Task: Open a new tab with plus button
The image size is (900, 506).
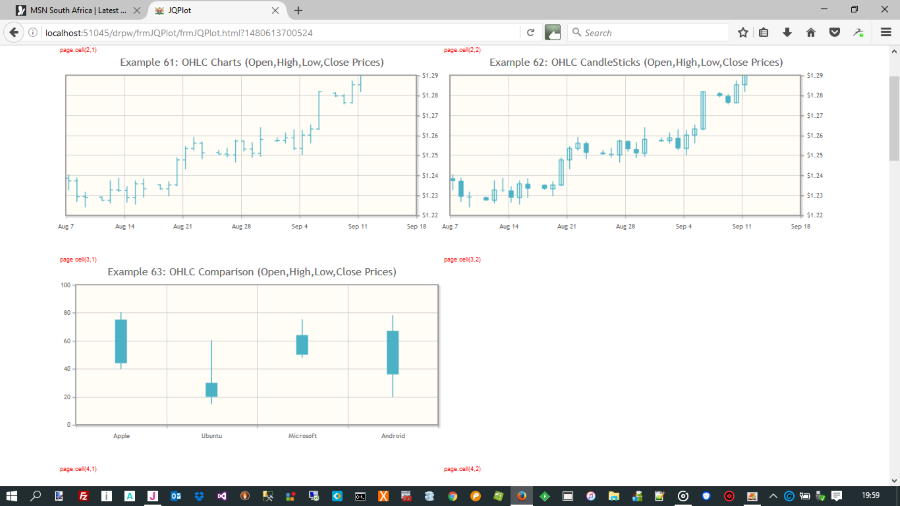Action: click(298, 10)
